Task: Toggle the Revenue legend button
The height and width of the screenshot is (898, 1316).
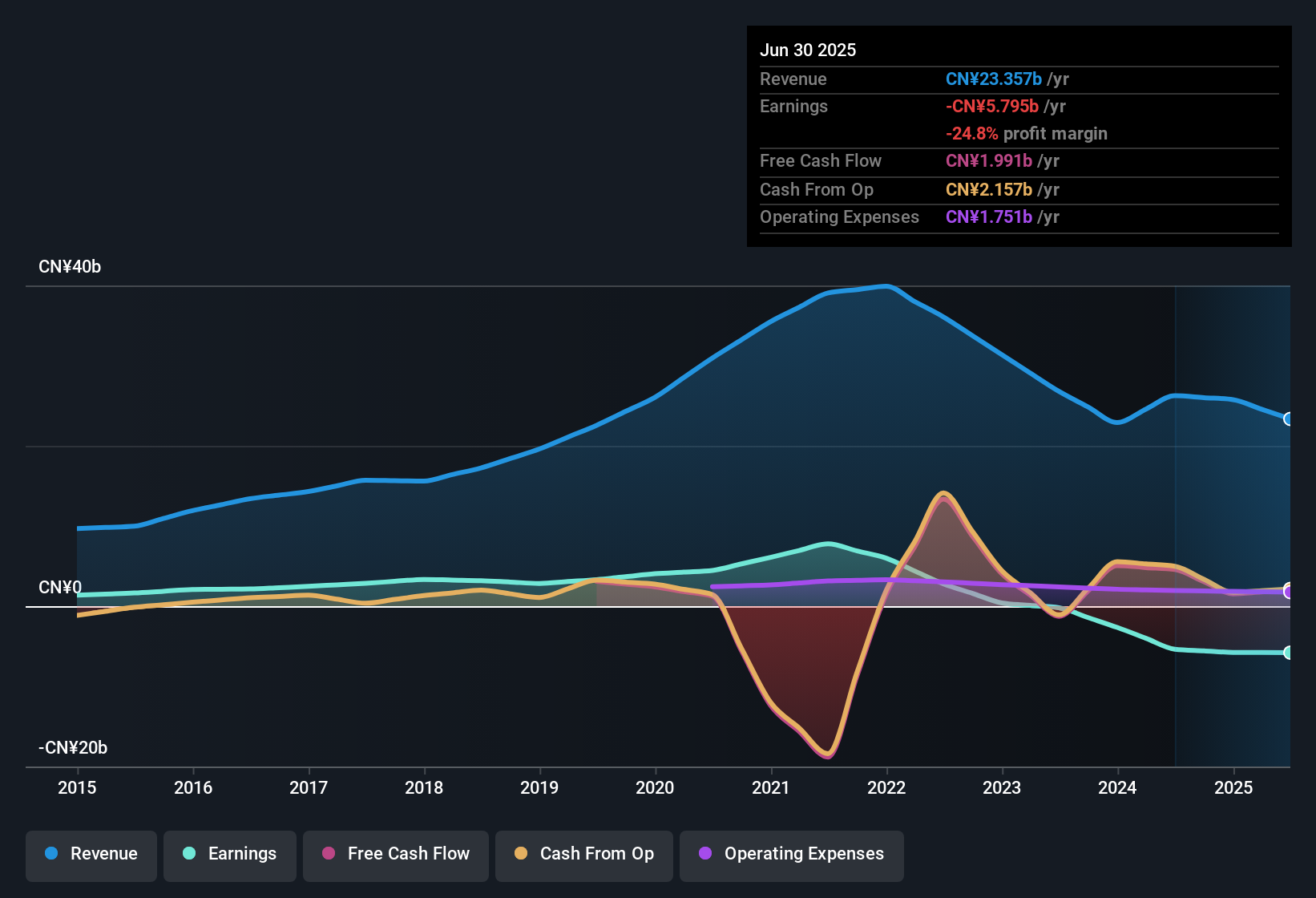Action: (x=91, y=854)
